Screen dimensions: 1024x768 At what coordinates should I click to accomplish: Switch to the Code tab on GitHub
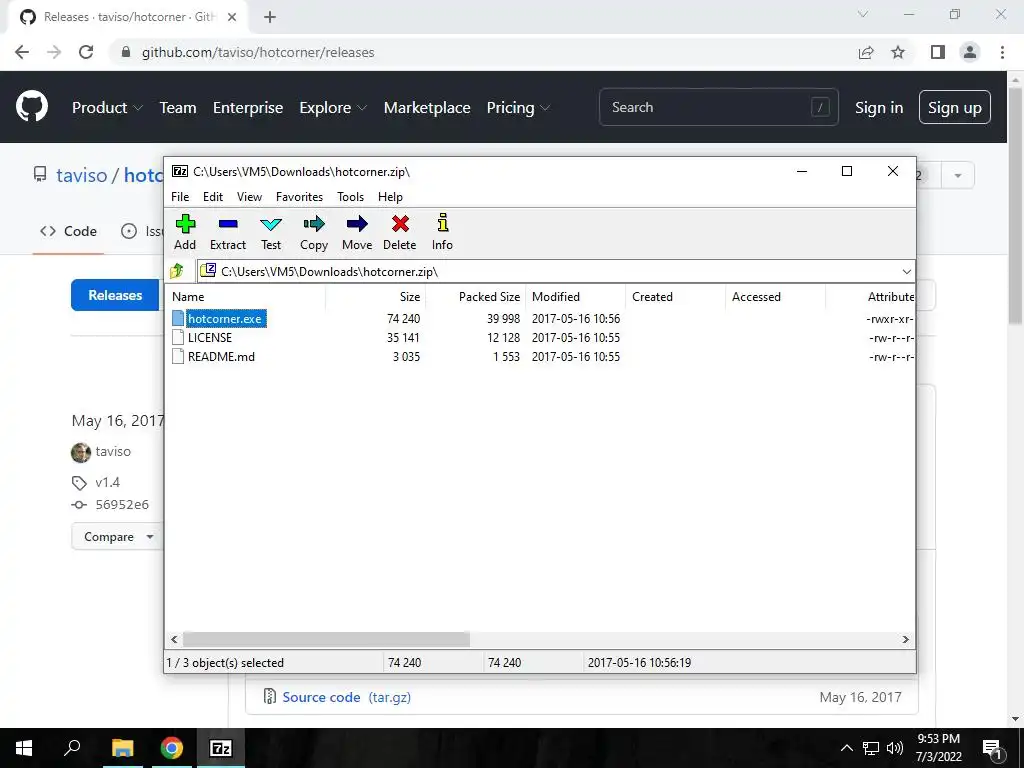pyautogui.click(x=69, y=231)
